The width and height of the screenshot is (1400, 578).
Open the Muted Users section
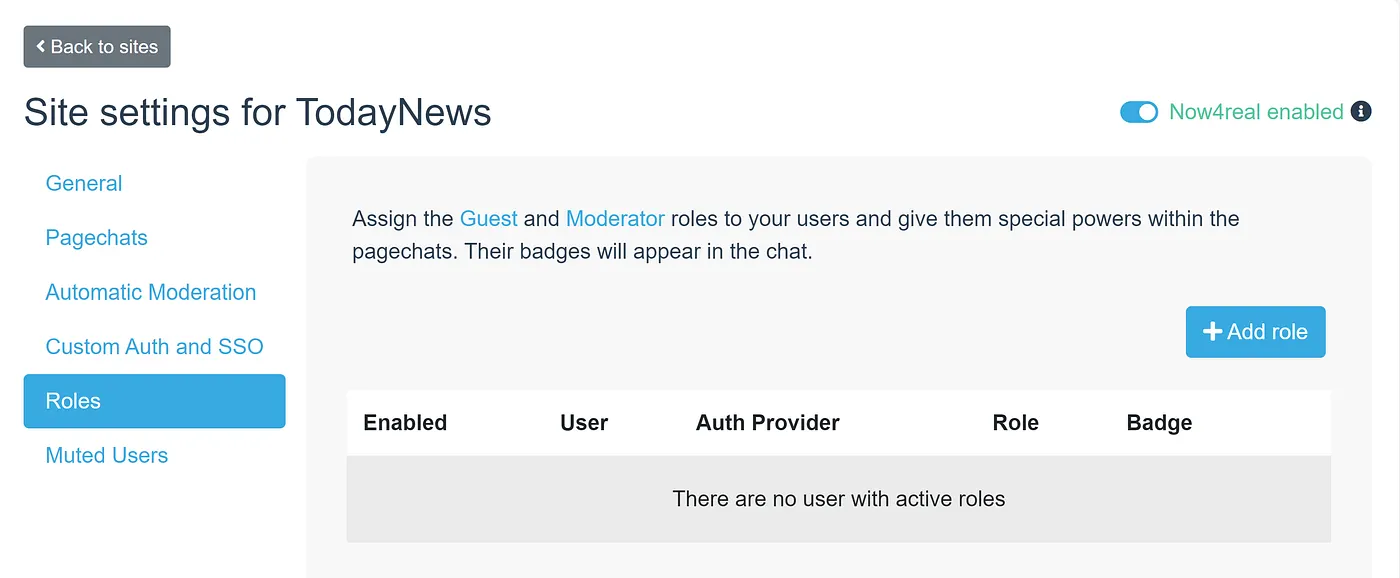[x=107, y=455]
